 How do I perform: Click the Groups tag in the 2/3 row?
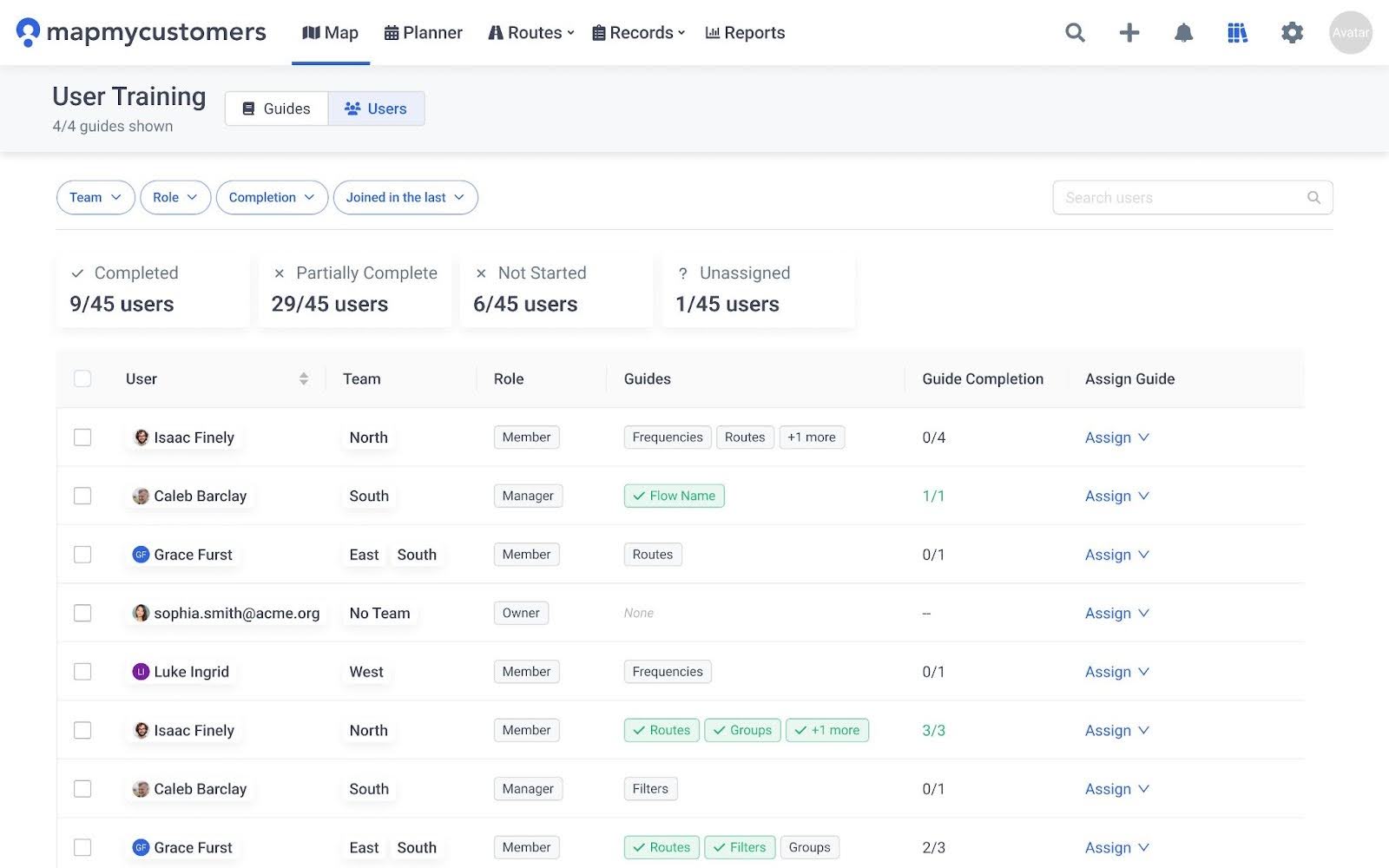[x=810, y=847]
